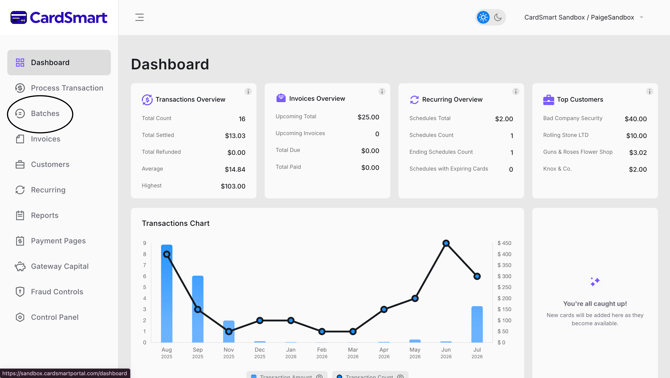Click the Control Panel gear icon
The height and width of the screenshot is (378, 670).
click(20, 317)
